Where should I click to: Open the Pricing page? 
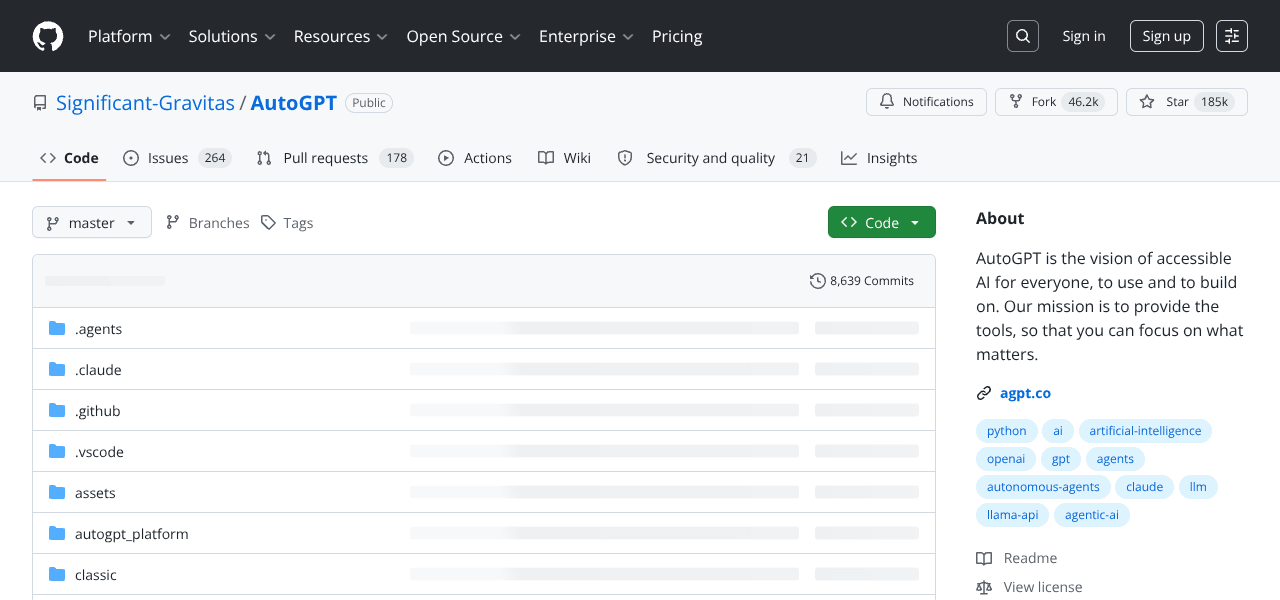pos(677,36)
